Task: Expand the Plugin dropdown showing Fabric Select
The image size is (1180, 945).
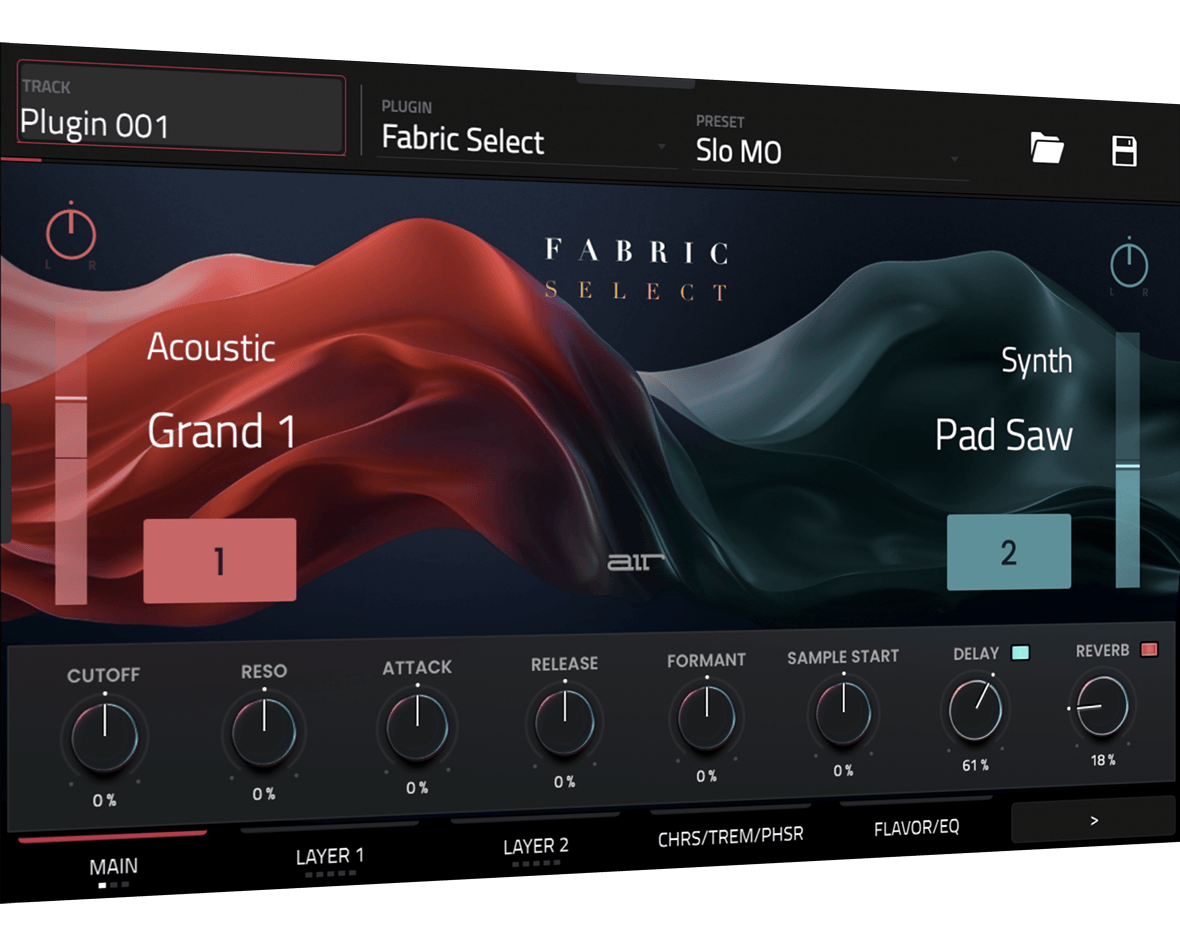Action: tap(523, 140)
